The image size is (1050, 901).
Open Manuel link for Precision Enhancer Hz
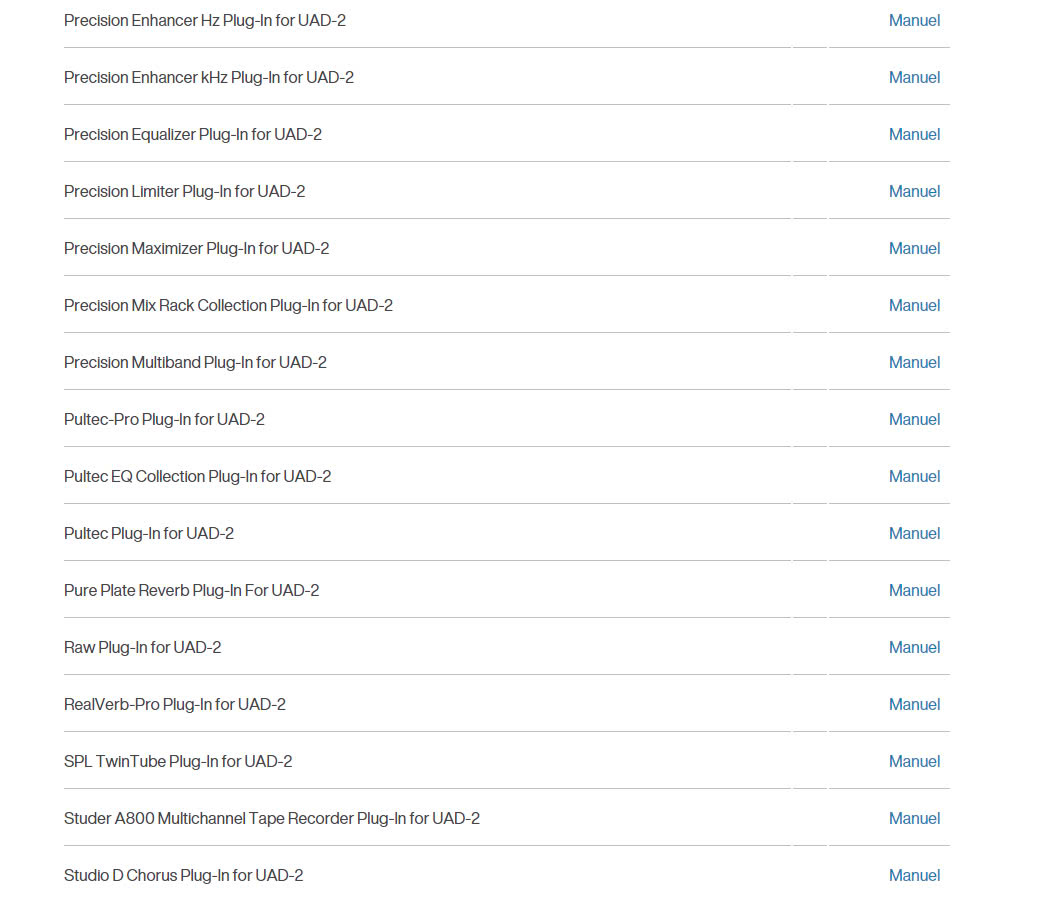tap(914, 20)
